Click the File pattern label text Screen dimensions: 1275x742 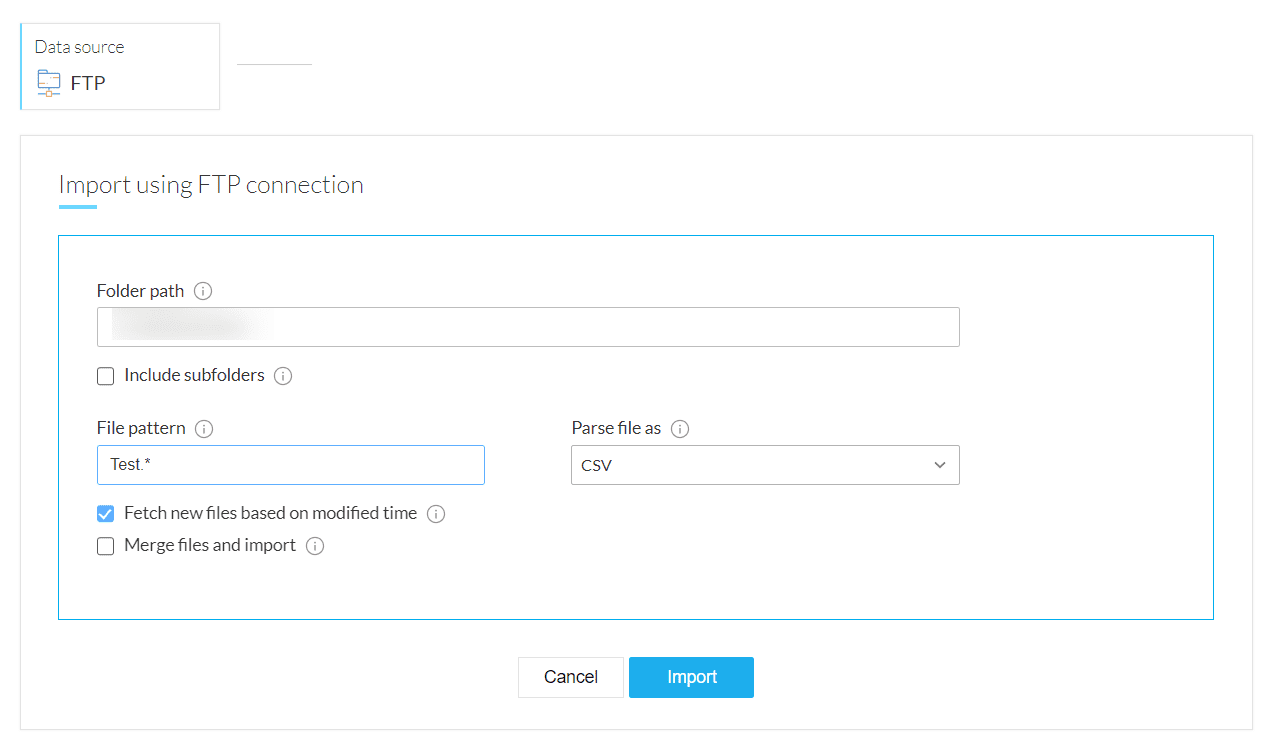[141, 428]
